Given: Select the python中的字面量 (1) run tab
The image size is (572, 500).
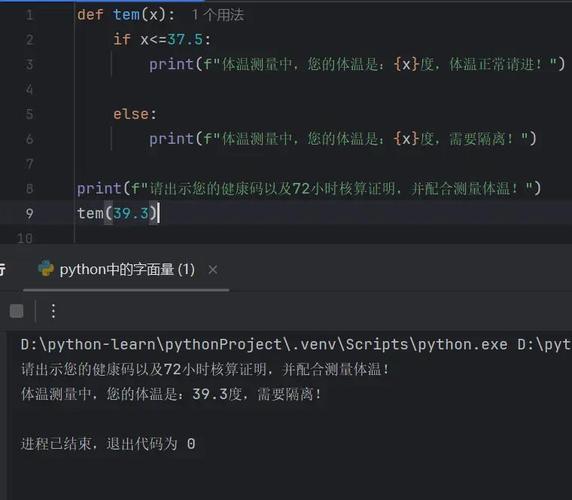Looking at the screenshot, I should click(127, 270).
